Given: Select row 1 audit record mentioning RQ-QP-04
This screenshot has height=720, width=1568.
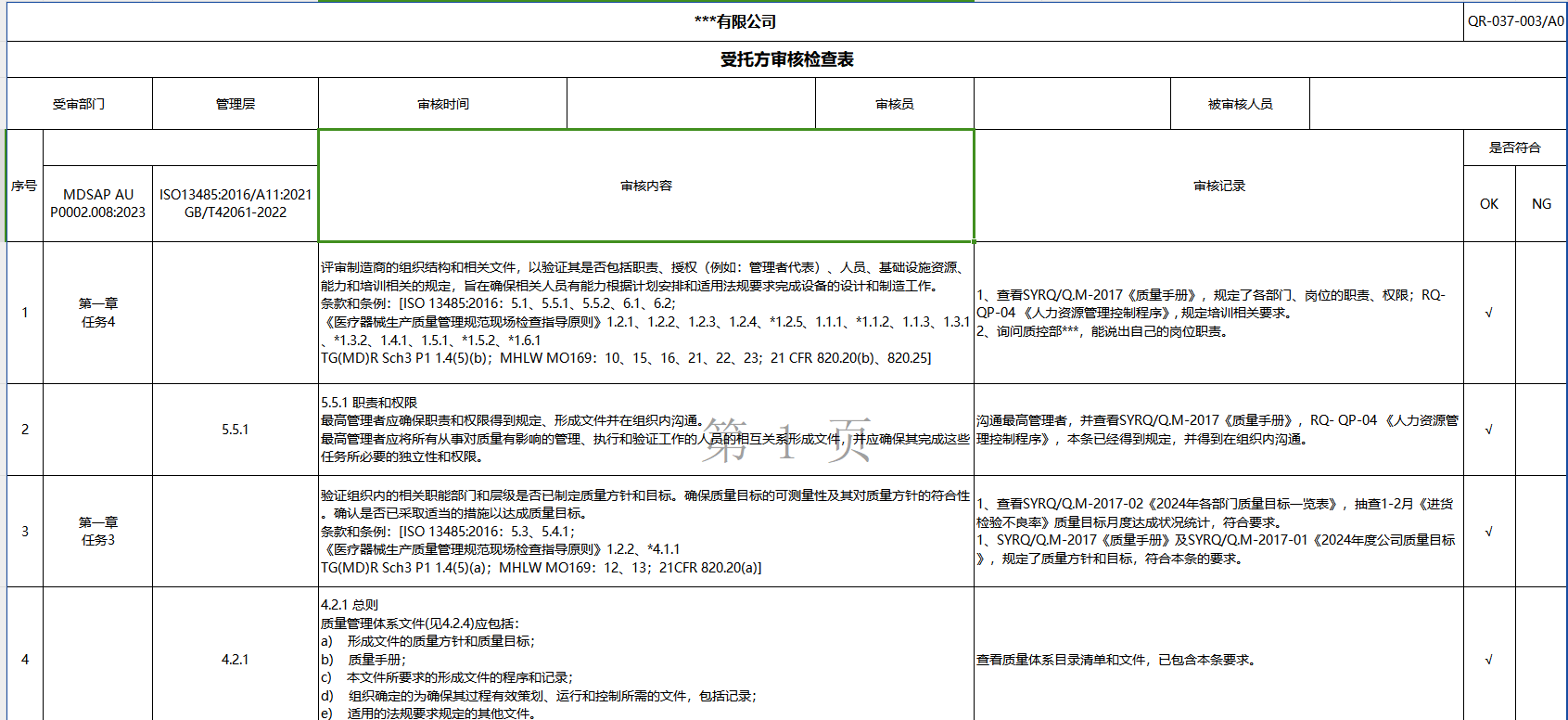Looking at the screenshot, I should [1218, 313].
